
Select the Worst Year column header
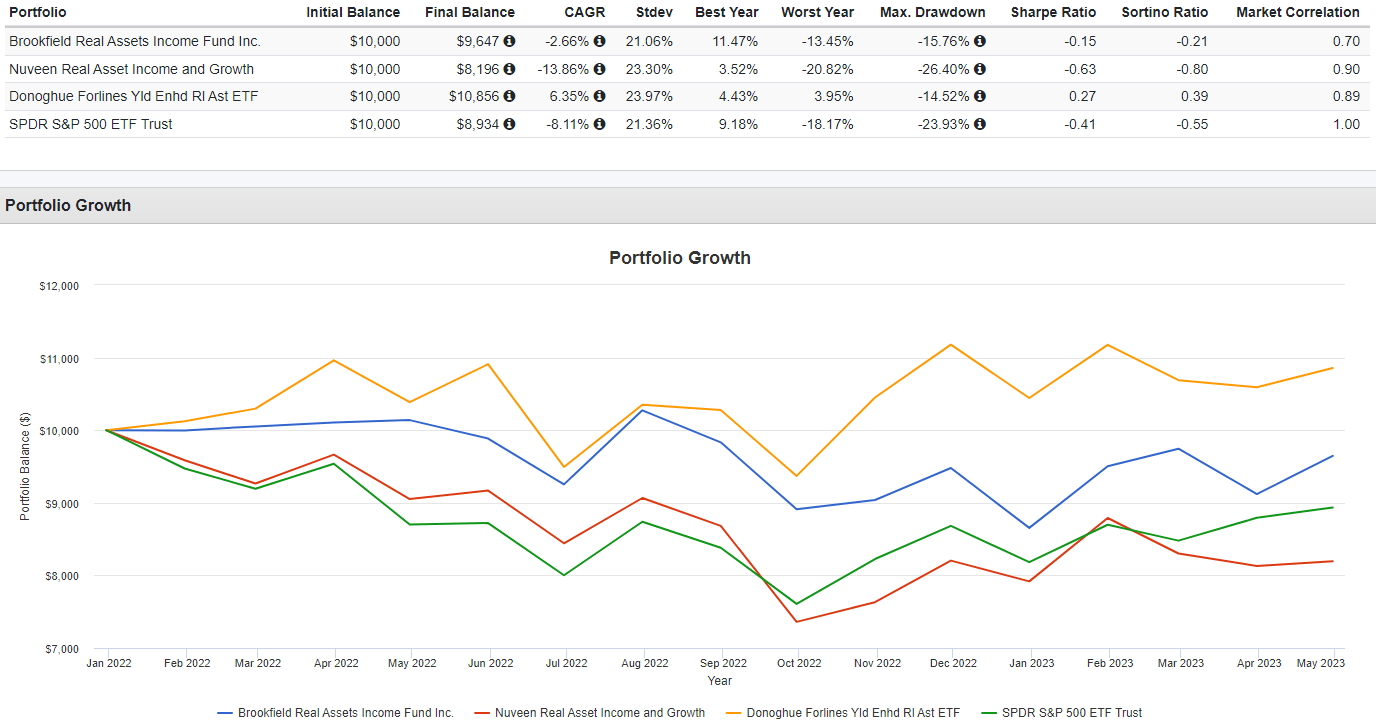pos(817,12)
